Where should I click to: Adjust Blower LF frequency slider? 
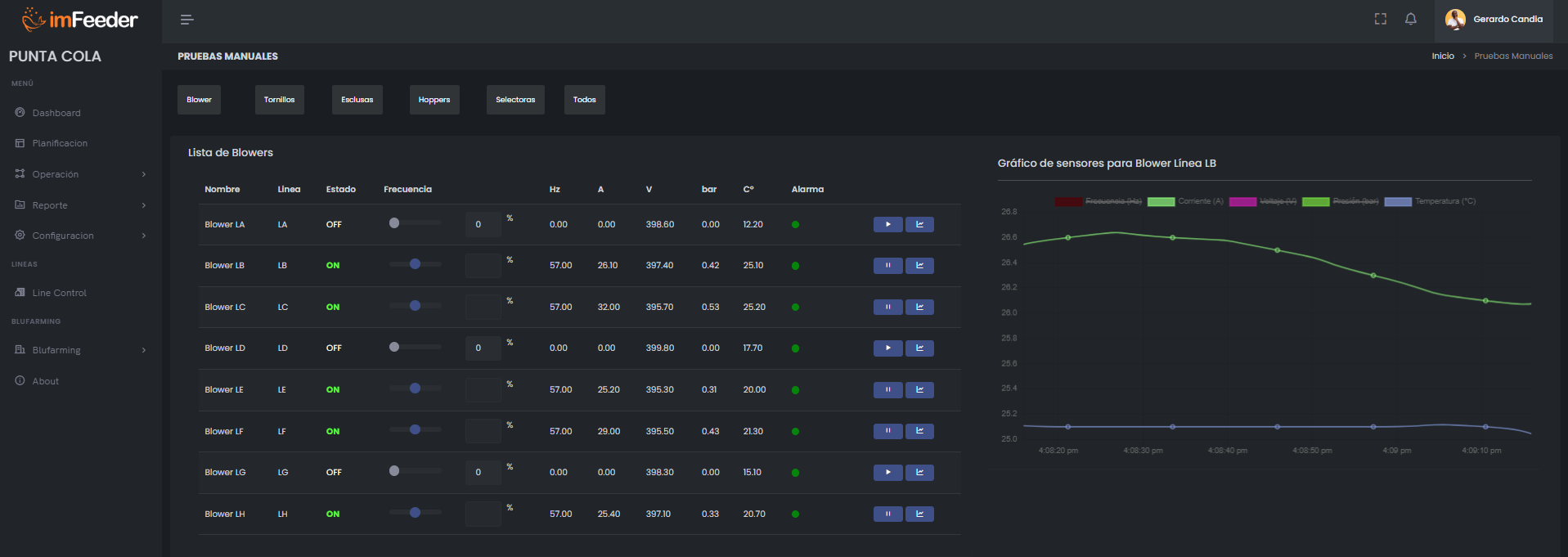[416, 429]
